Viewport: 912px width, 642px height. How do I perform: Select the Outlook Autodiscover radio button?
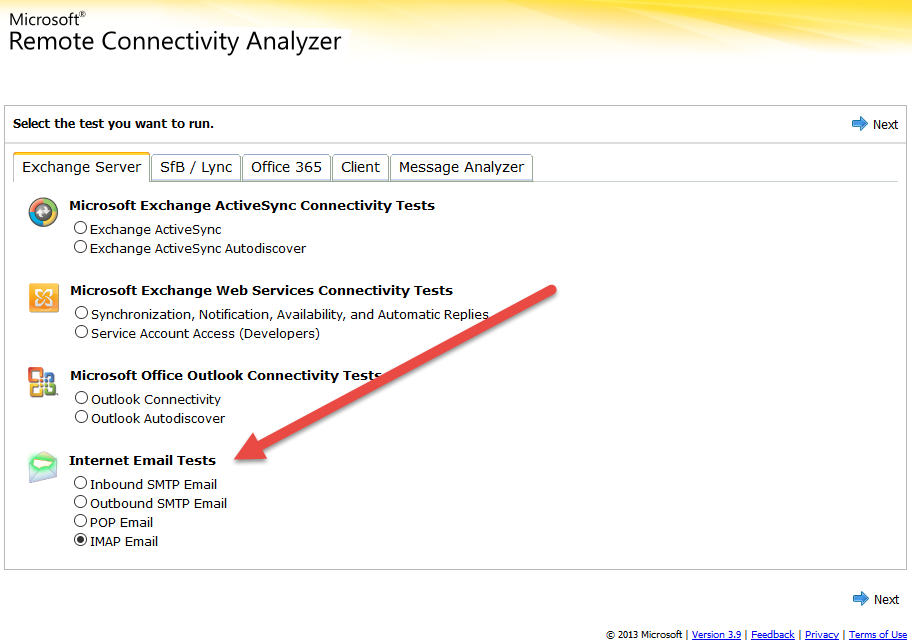pyautogui.click(x=81, y=417)
